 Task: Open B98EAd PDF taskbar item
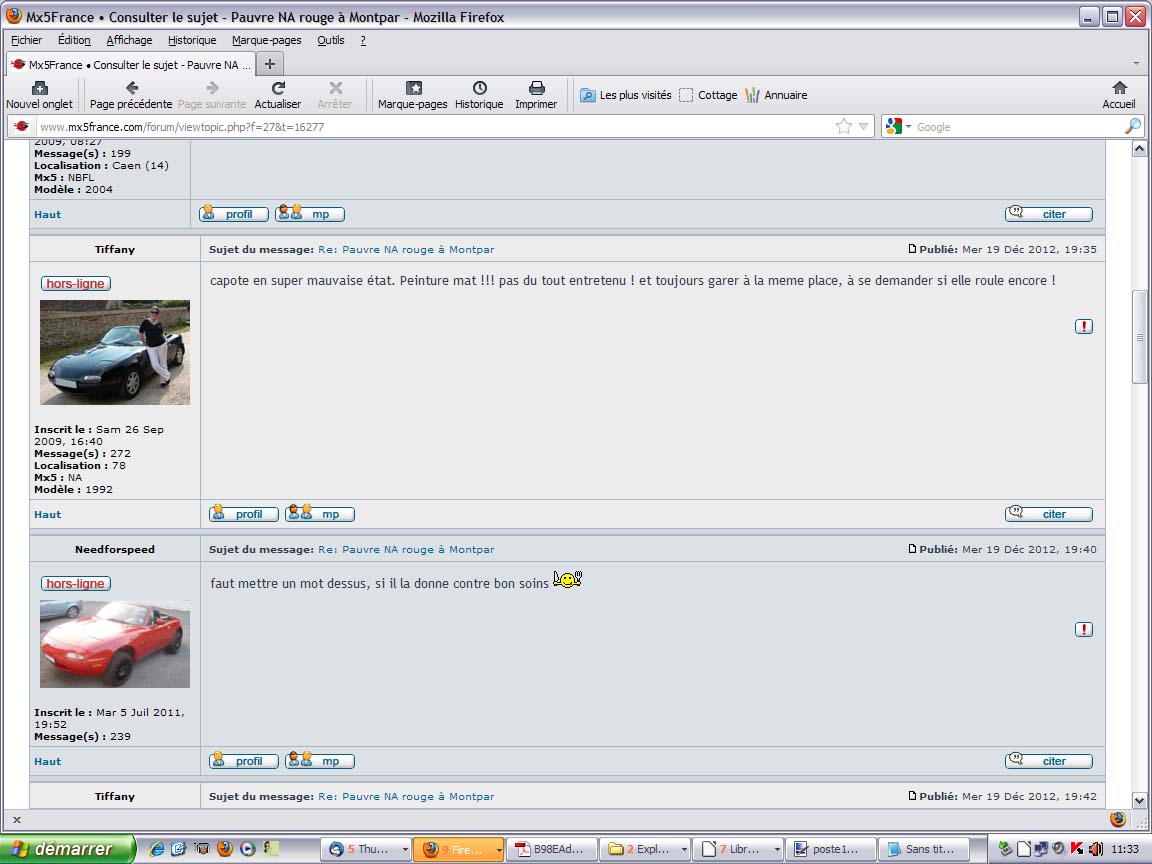(x=552, y=849)
